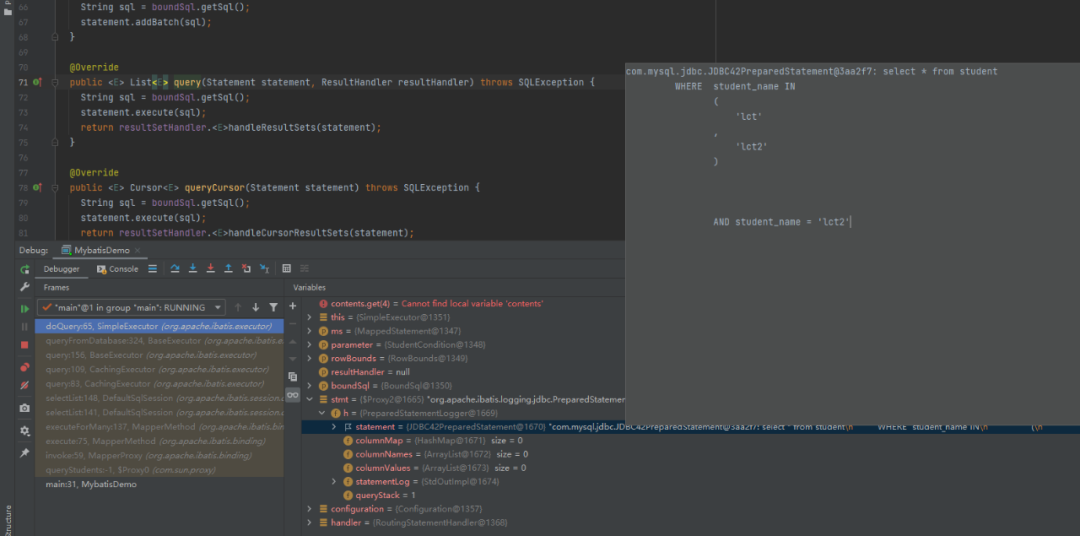Viewport: 1080px width, 536px height.
Task: Click in SQL value popup after 'lct2'
Action: click(x=851, y=223)
